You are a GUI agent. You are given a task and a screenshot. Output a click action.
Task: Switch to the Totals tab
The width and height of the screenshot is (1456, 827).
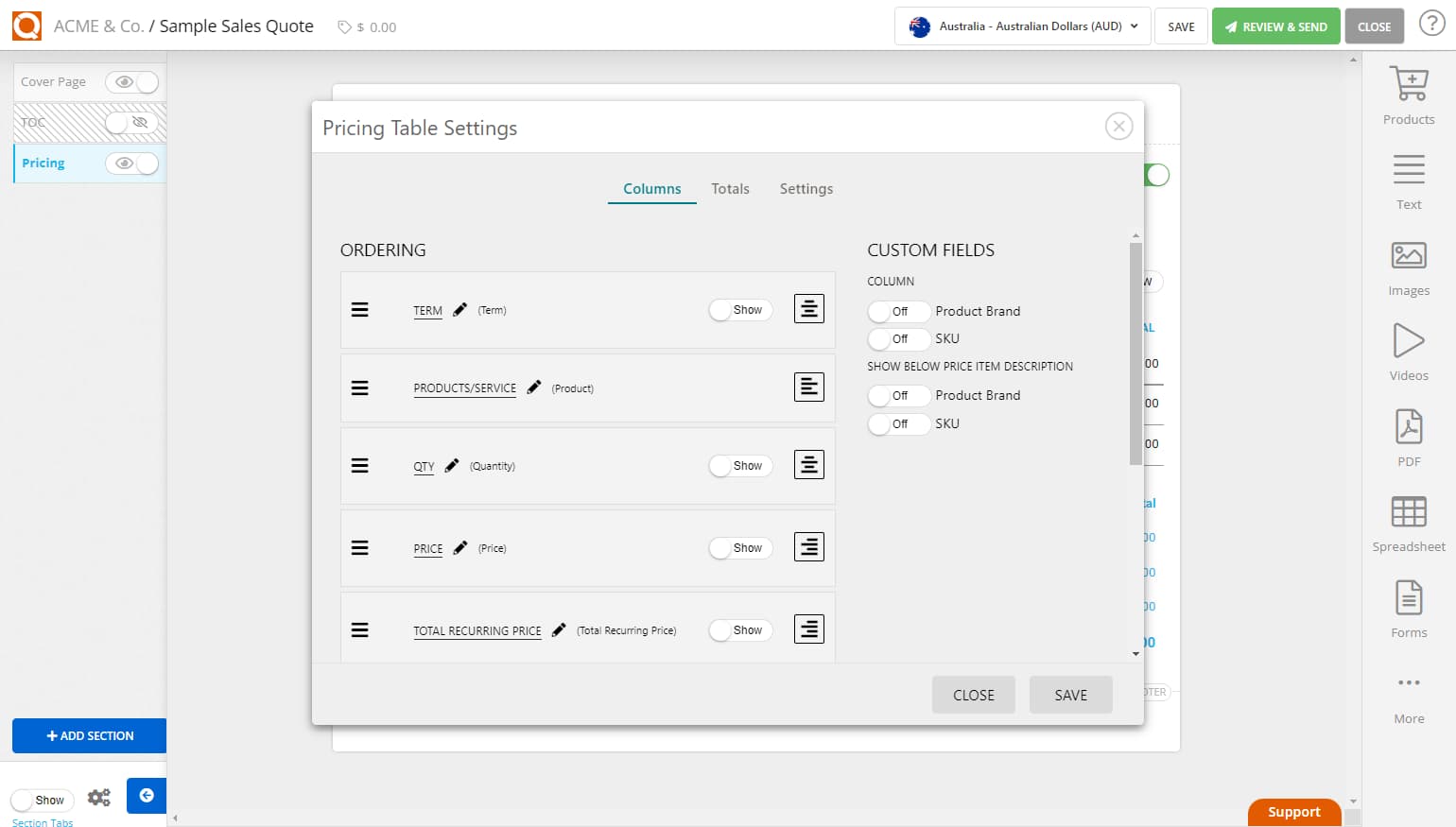[730, 188]
